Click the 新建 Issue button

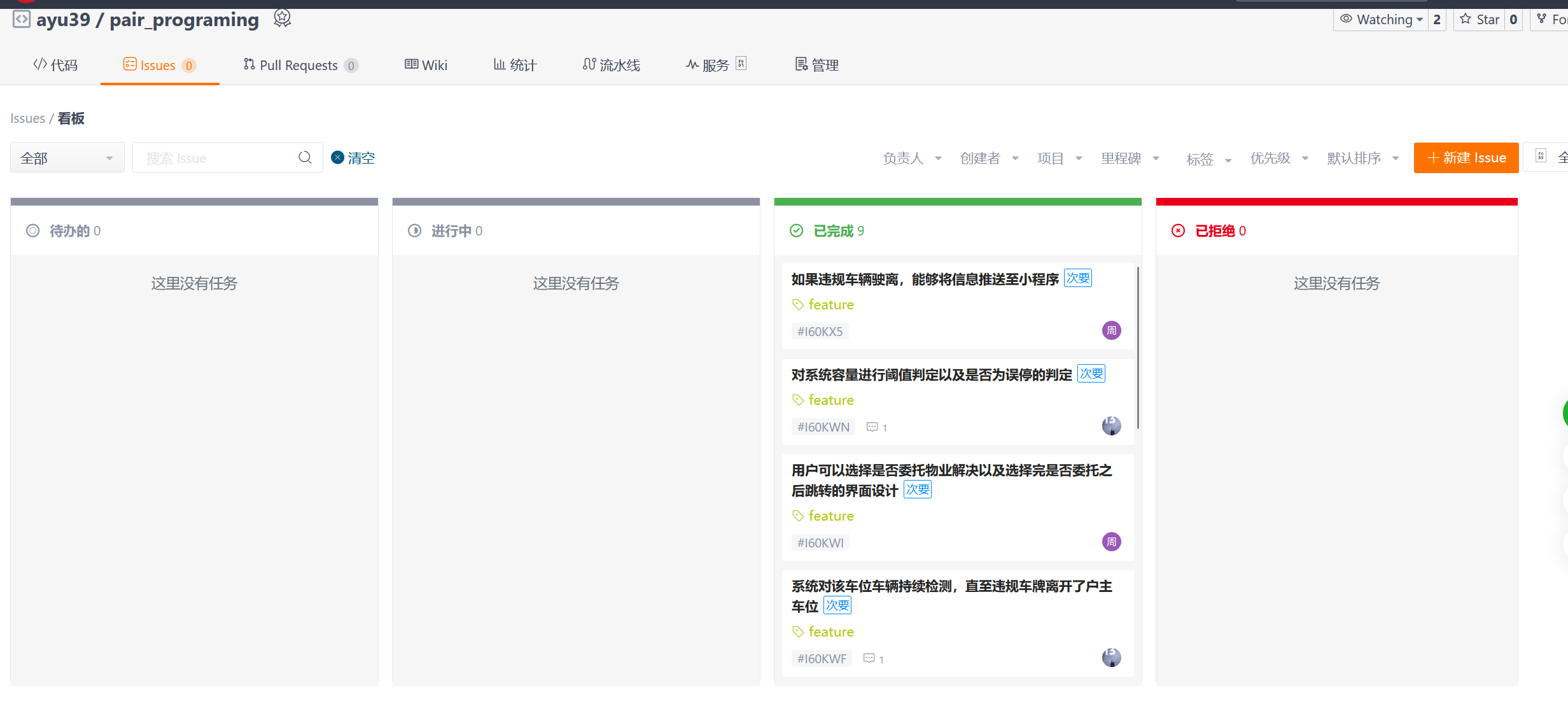pyautogui.click(x=1466, y=158)
